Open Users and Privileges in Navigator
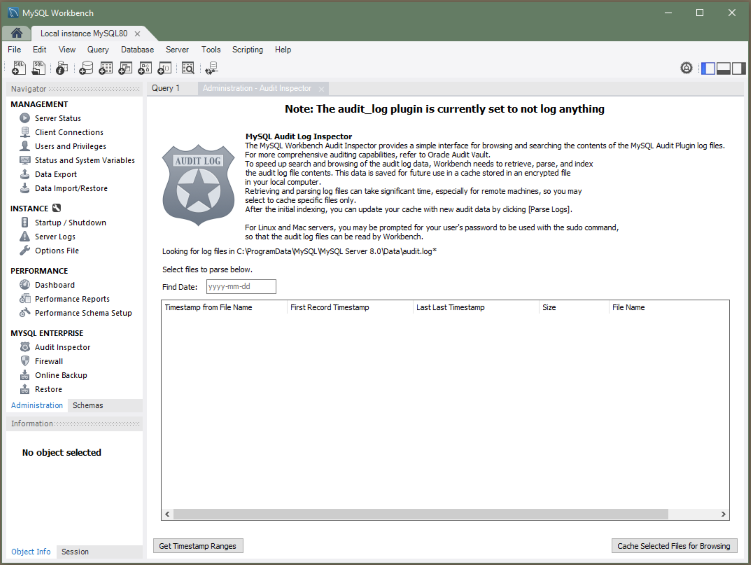Image resolution: width=751 pixels, height=565 pixels. (71, 146)
